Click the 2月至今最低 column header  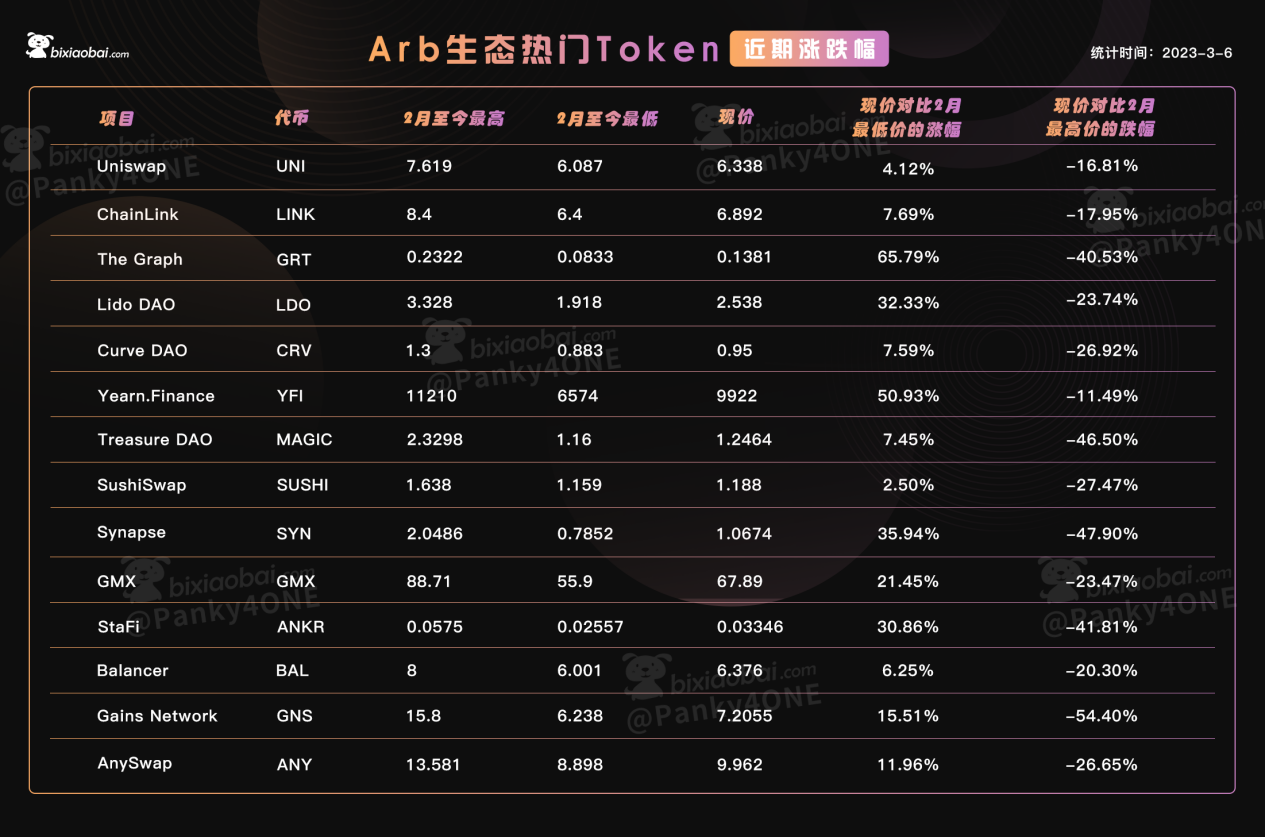[x=607, y=118]
